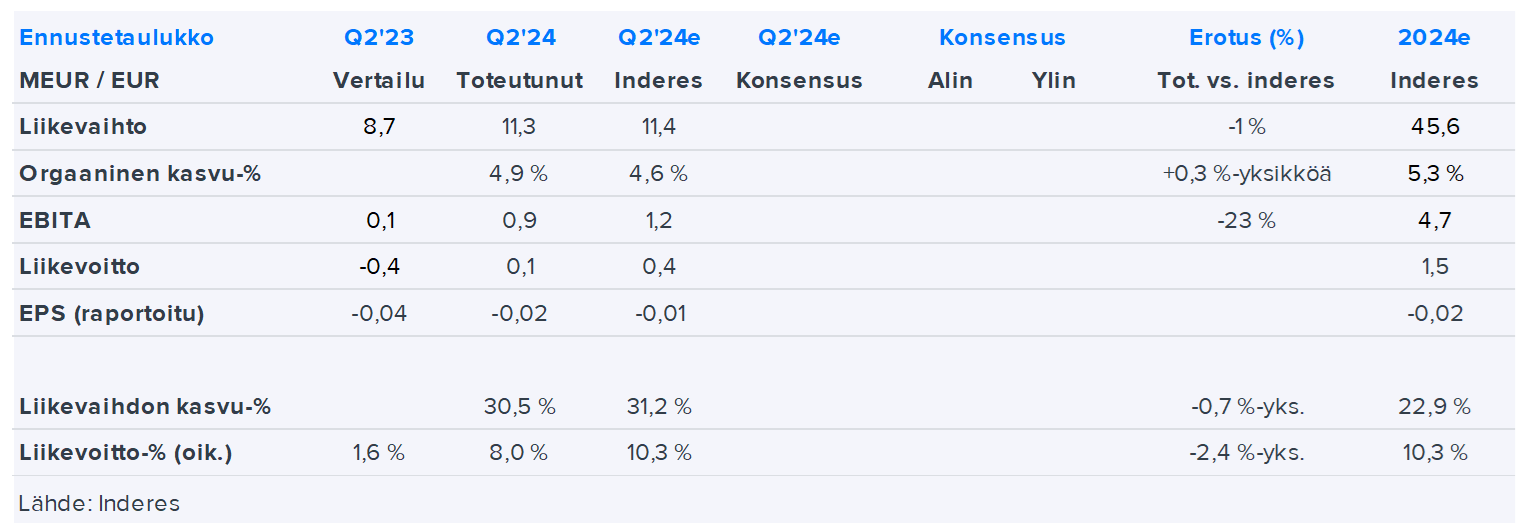Select Liikevaihdon kasvu-% row label
This screenshot has height=530, width=1525.
click(x=145, y=407)
